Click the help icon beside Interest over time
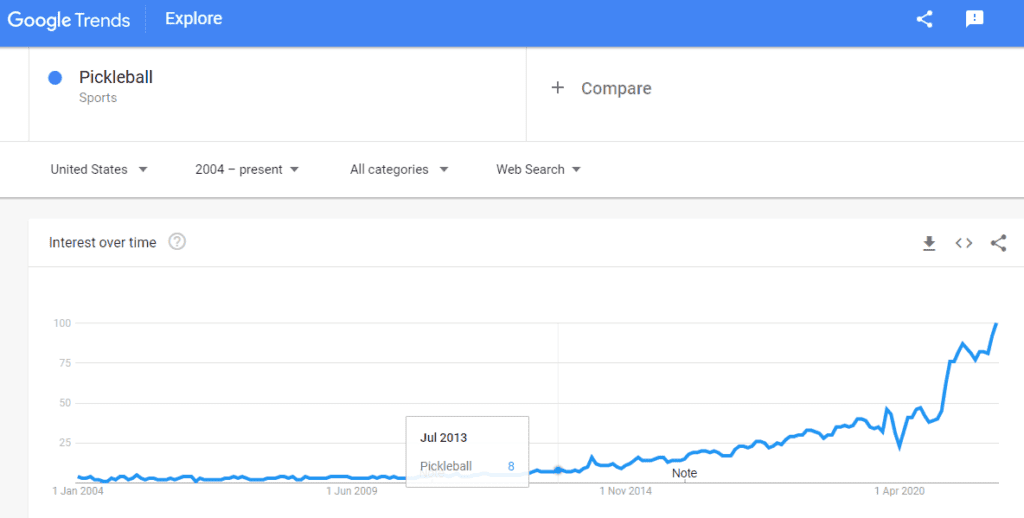 click(x=177, y=242)
